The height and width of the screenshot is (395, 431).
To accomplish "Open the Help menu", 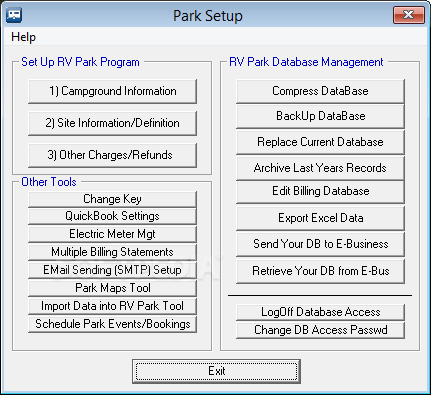I will pyautogui.click(x=23, y=37).
